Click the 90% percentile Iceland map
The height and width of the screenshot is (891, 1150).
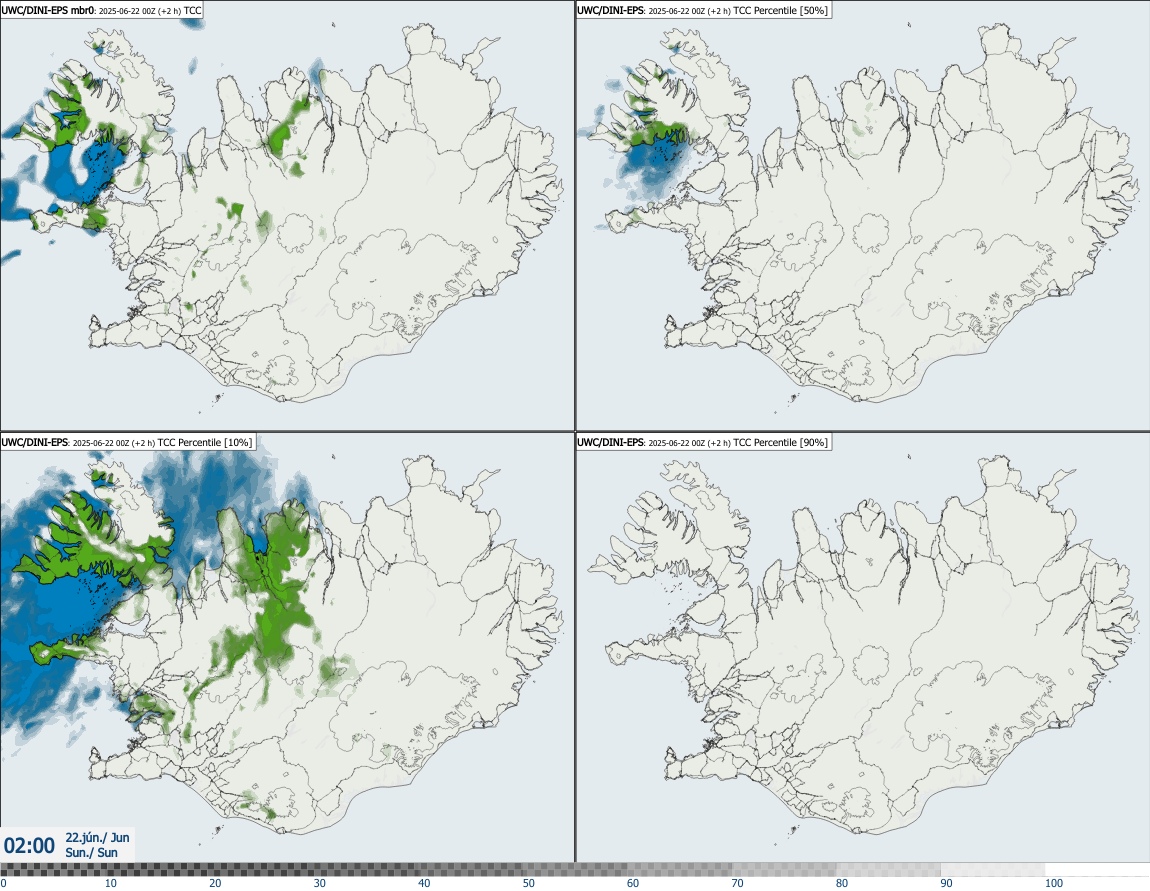tap(862, 648)
